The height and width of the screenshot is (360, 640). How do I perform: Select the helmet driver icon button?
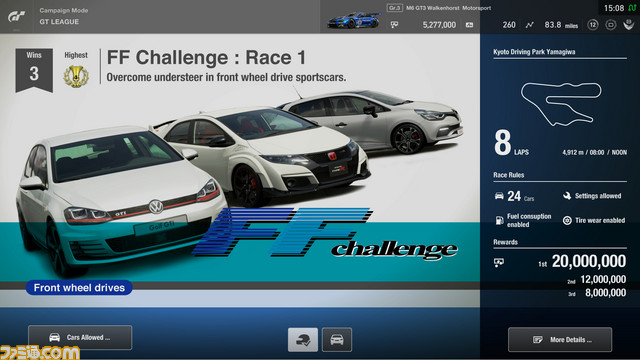303,339
